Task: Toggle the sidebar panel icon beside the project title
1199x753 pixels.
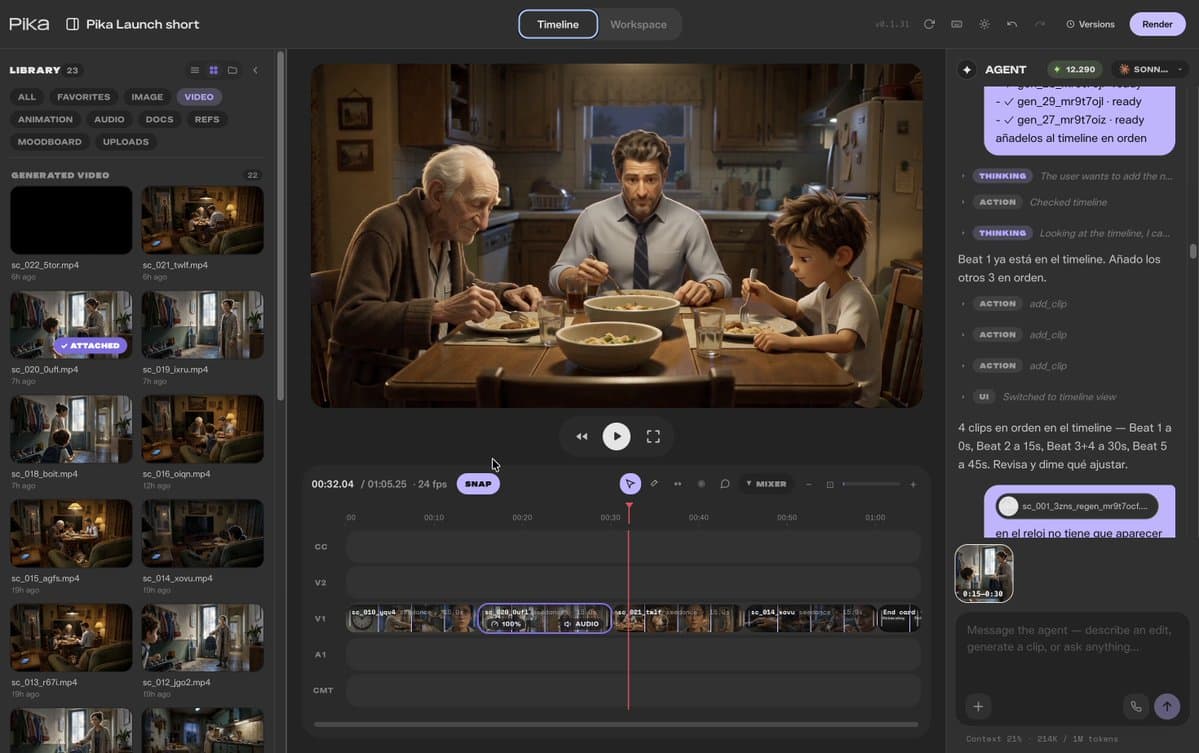Action: (73, 24)
